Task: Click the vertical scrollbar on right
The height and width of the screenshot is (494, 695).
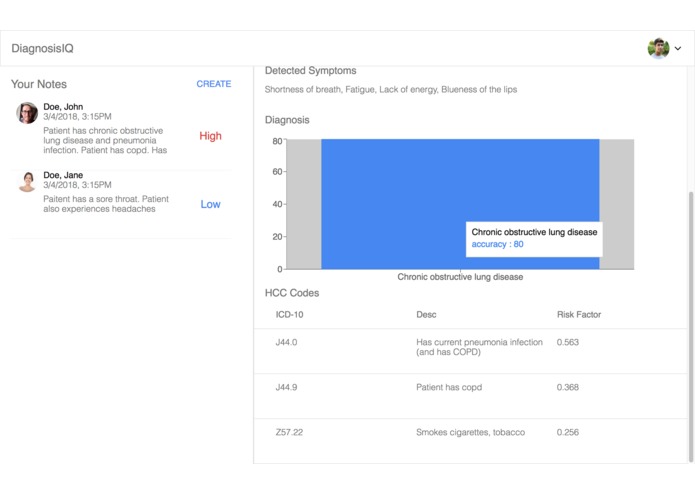Action: point(691,327)
